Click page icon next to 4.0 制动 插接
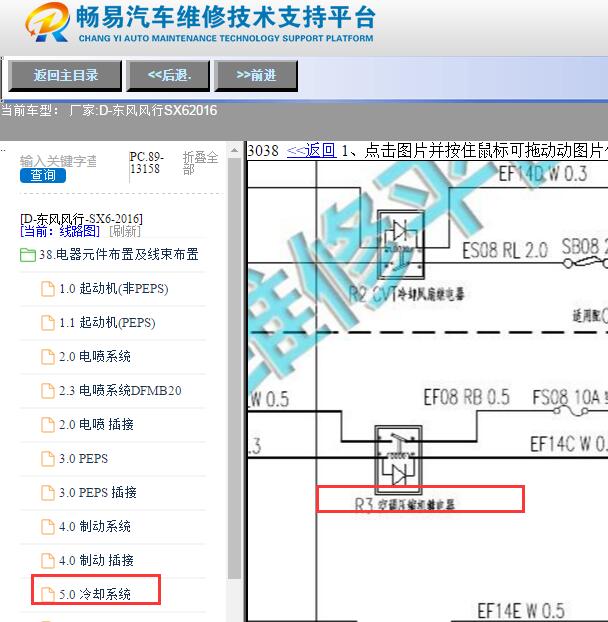 (48, 561)
